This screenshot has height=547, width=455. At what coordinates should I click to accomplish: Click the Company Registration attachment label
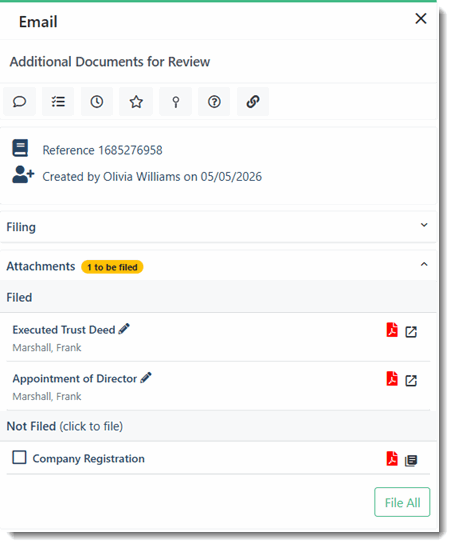(89, 458)
